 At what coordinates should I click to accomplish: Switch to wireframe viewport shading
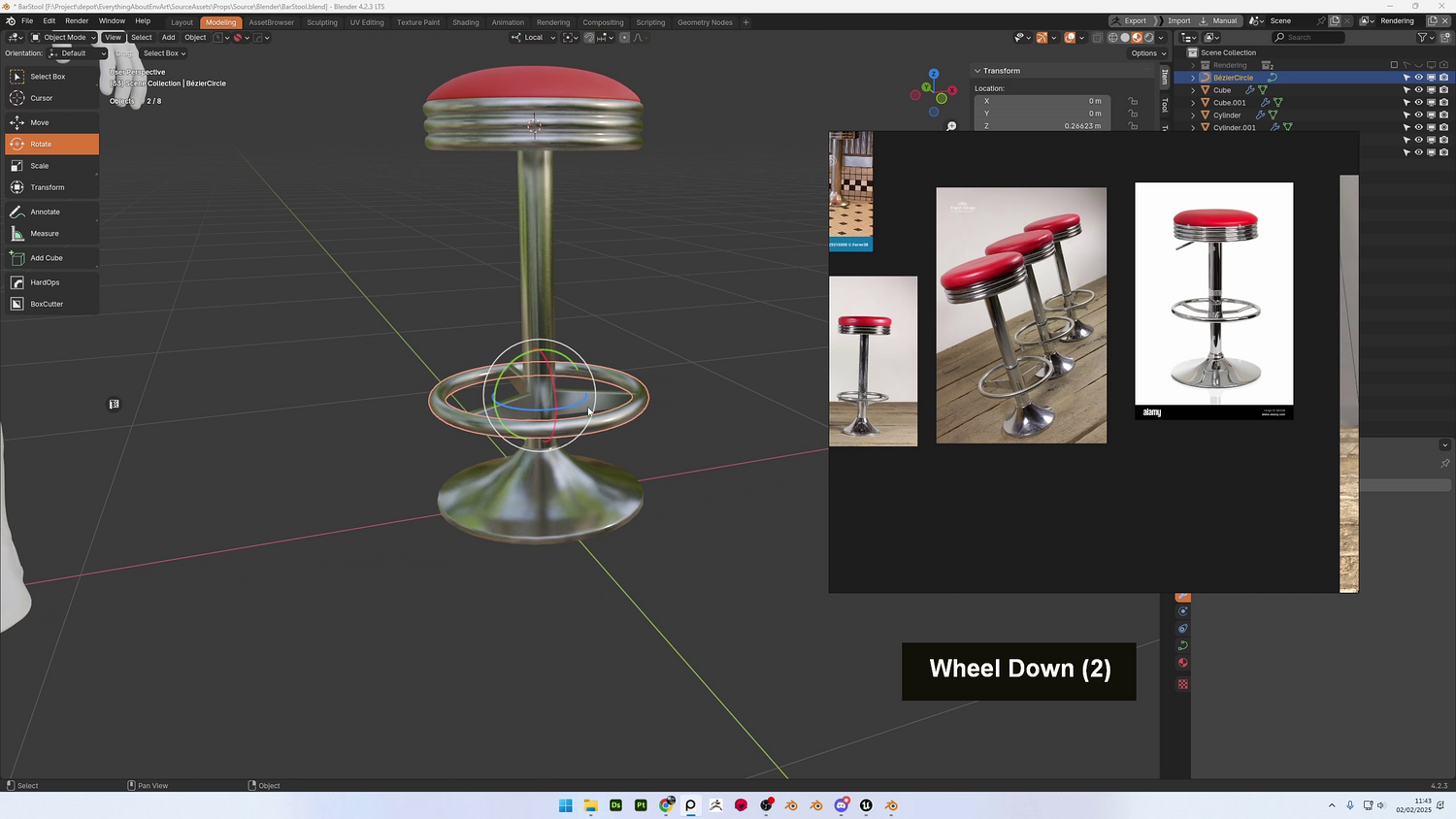[1113, 38]
